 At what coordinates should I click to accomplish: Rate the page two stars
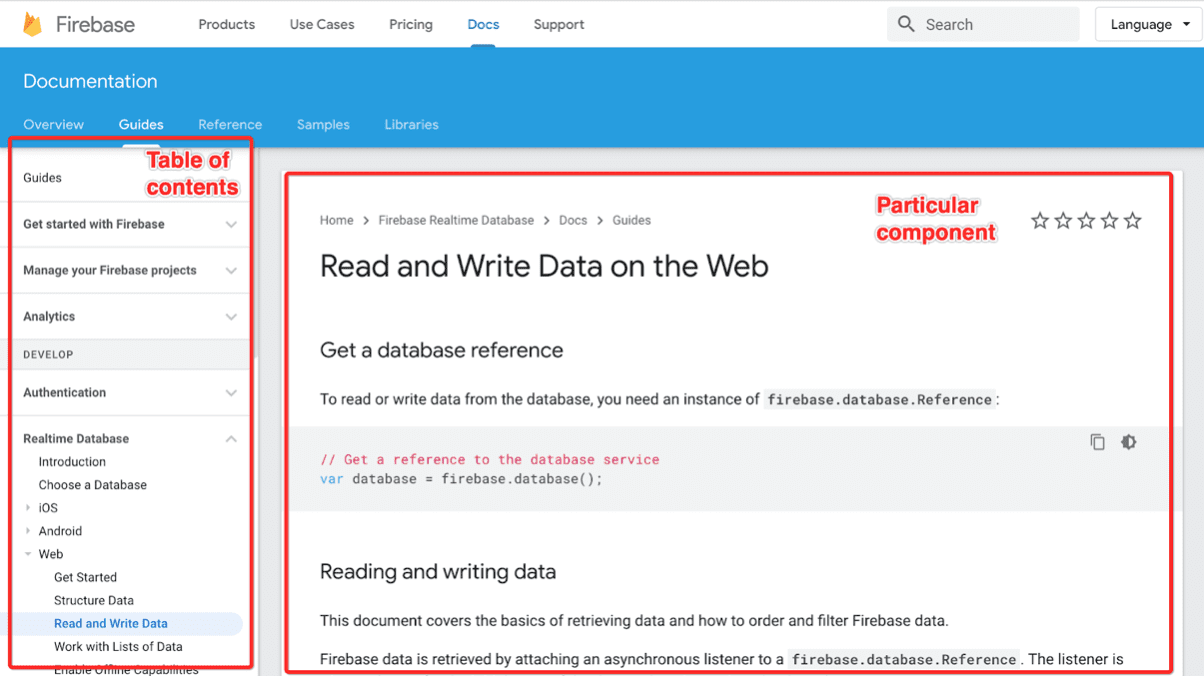click(x=1063, y=221)
